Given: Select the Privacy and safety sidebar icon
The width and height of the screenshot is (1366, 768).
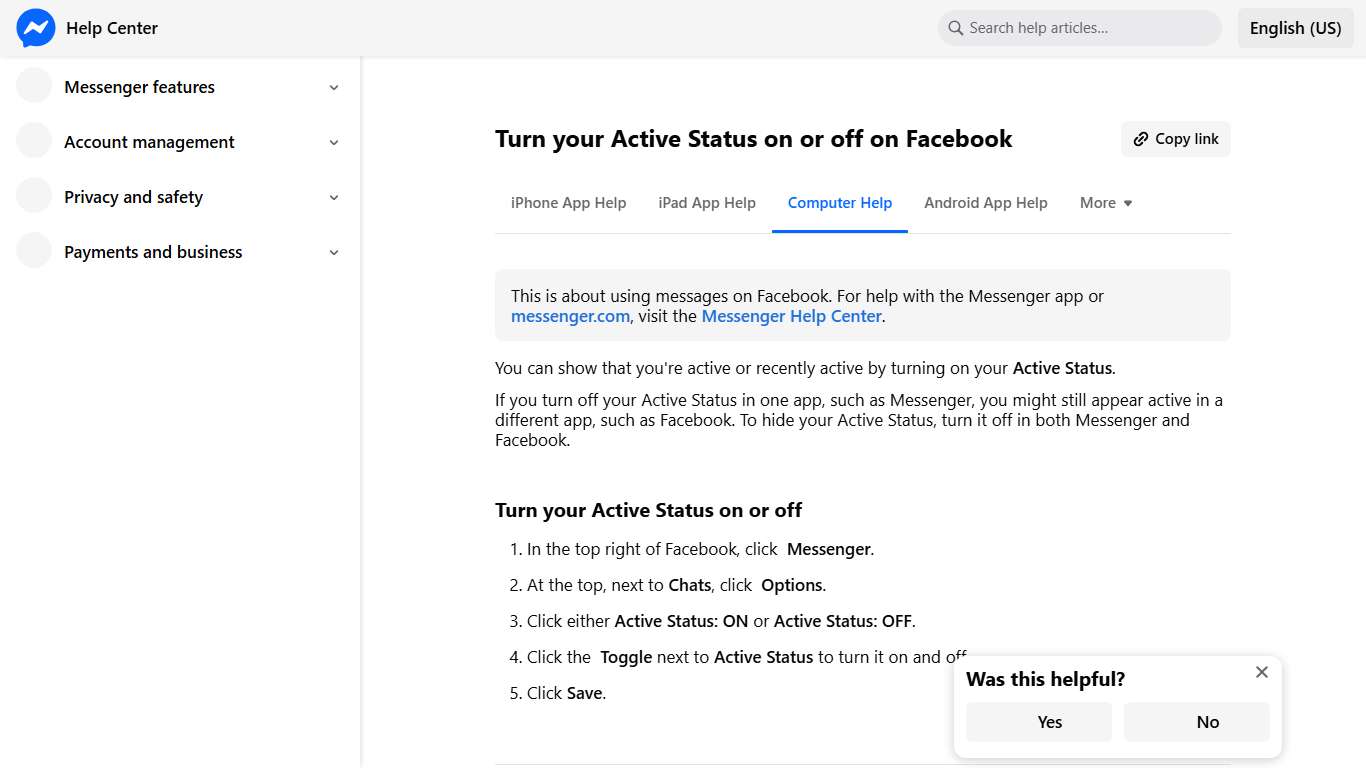Looking at the screenshot, I should 33,196.
